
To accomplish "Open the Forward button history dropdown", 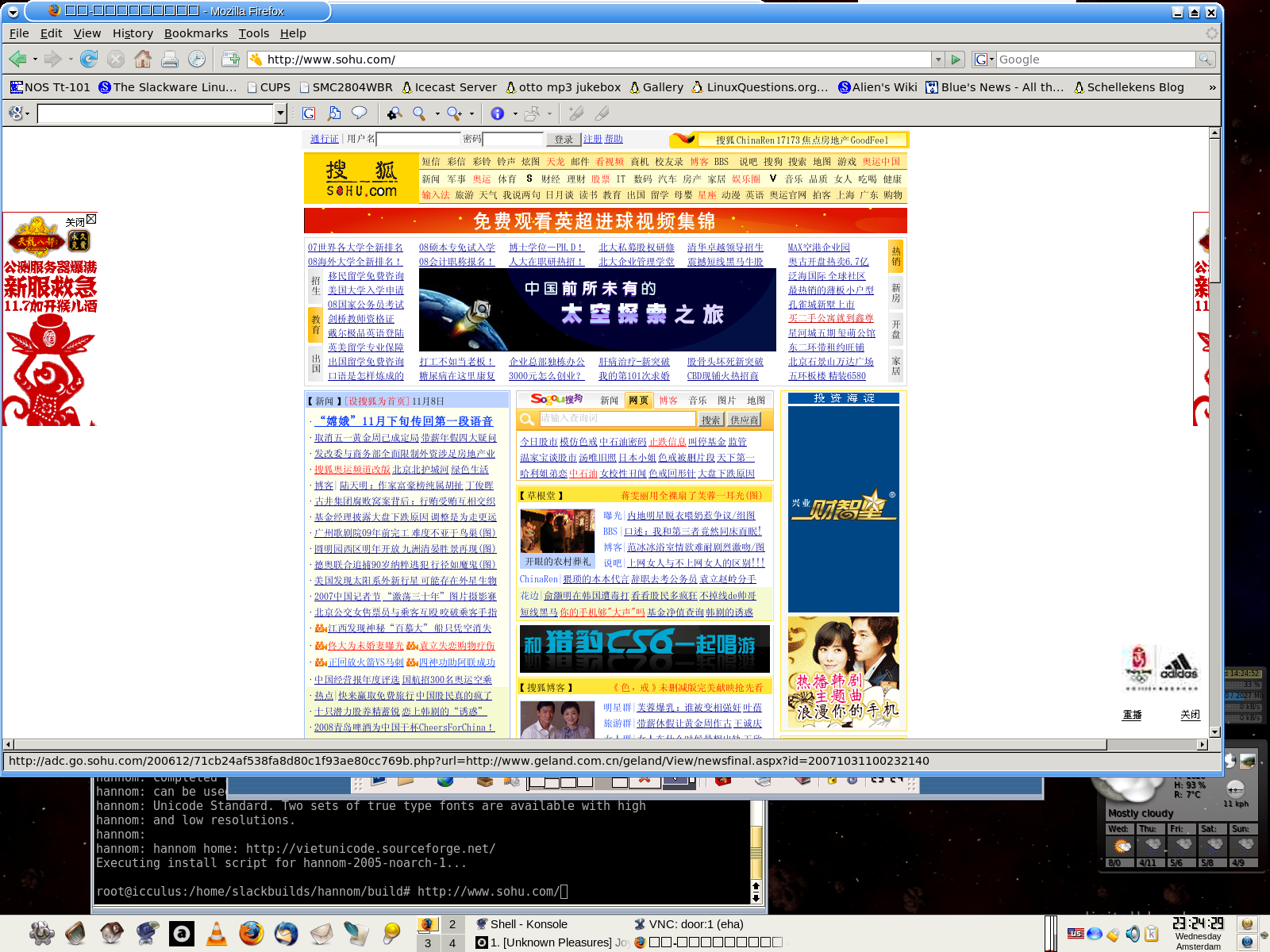I will tap(70, 59).
